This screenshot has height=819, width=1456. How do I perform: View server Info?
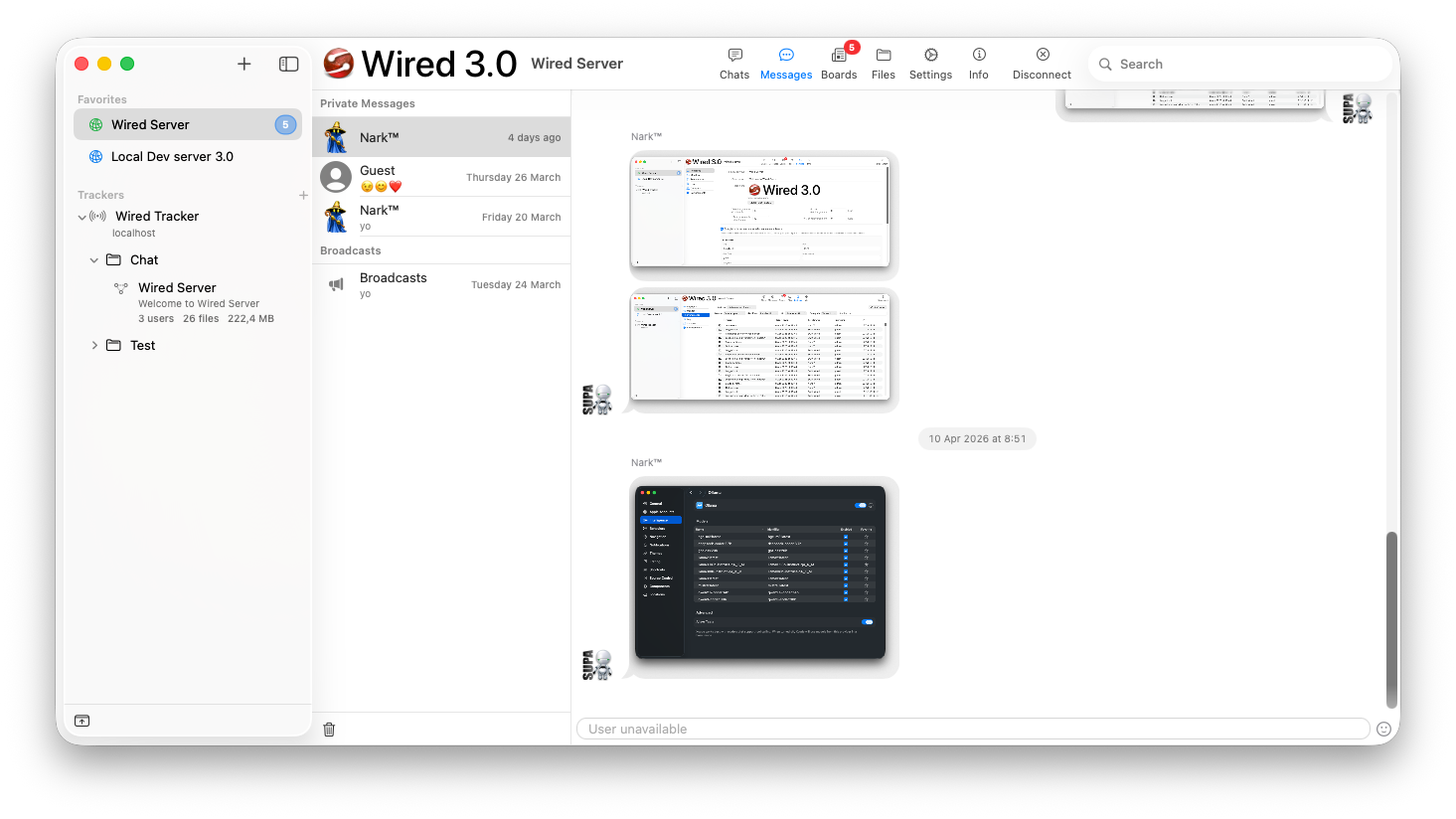click(x=978, y=63)
